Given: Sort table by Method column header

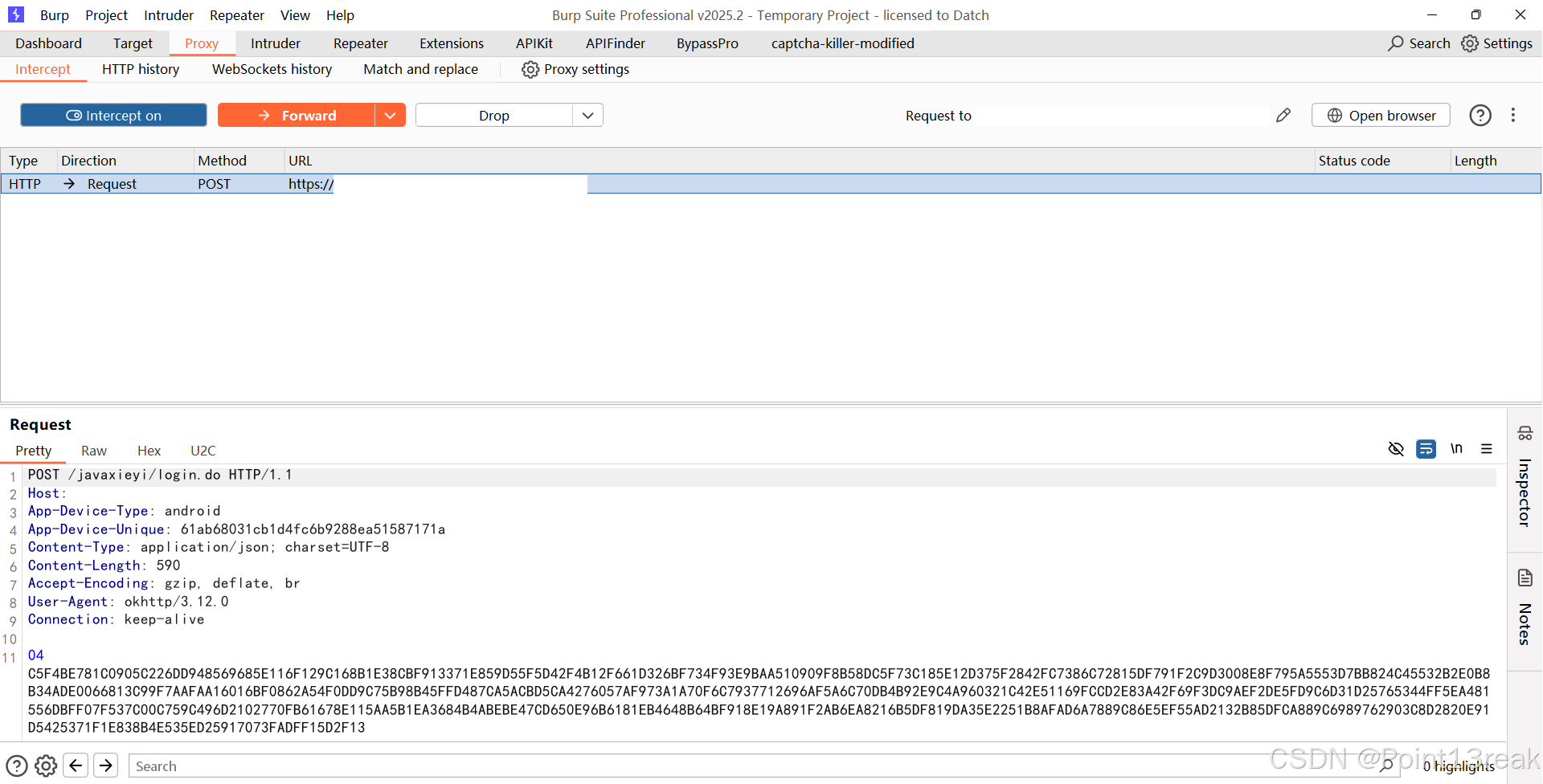Looking at the screenshot, I should [239, 161].
